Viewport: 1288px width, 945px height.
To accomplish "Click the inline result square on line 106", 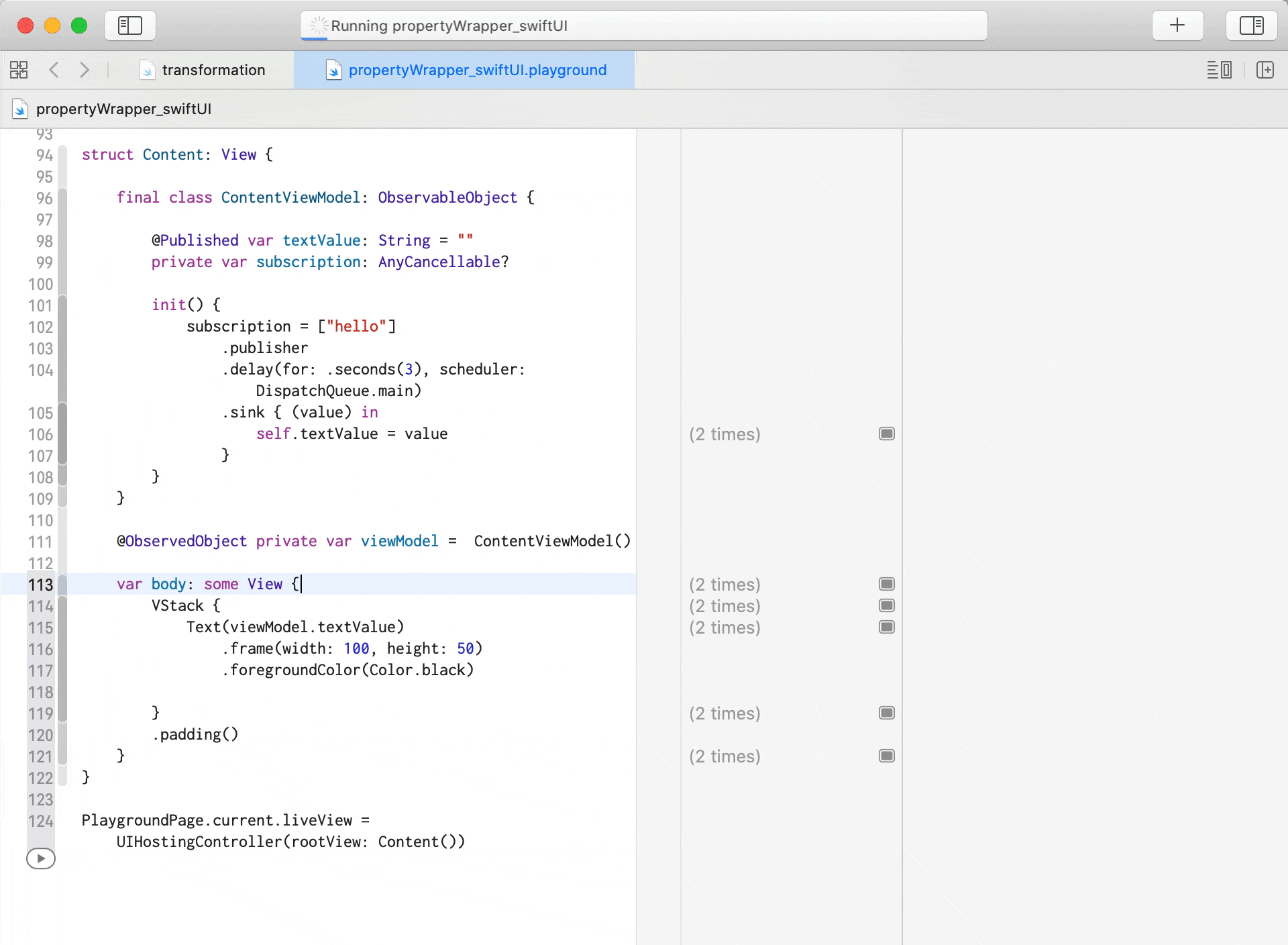I will [x=886, y=434].
